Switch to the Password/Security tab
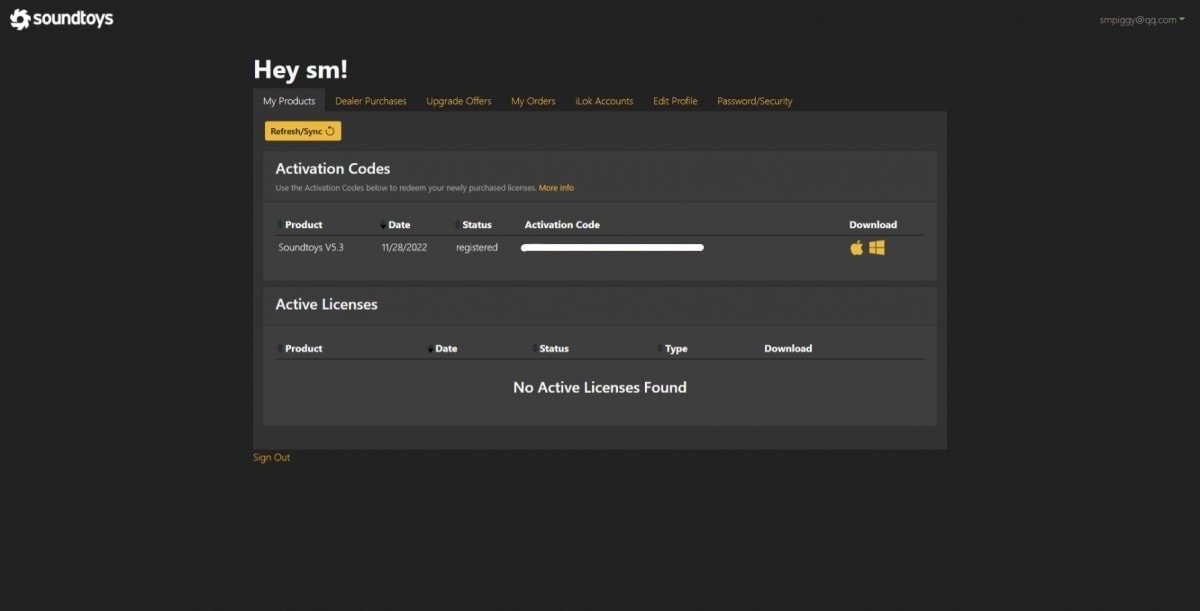This screenshot has width=1200, height=611. 754,101
